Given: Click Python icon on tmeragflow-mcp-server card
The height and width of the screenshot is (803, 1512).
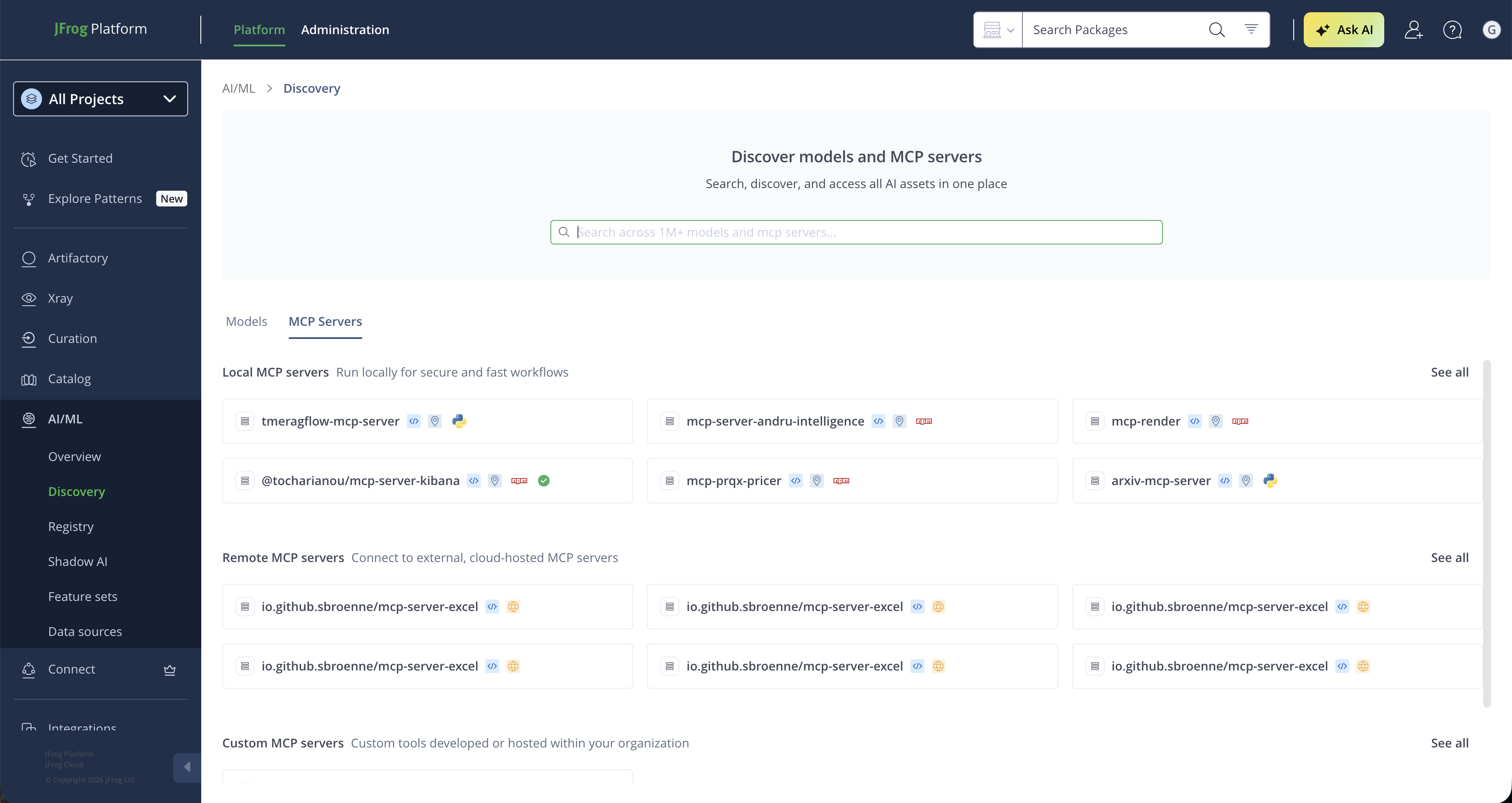Looking at the screenshot, I should coord(459,422).
